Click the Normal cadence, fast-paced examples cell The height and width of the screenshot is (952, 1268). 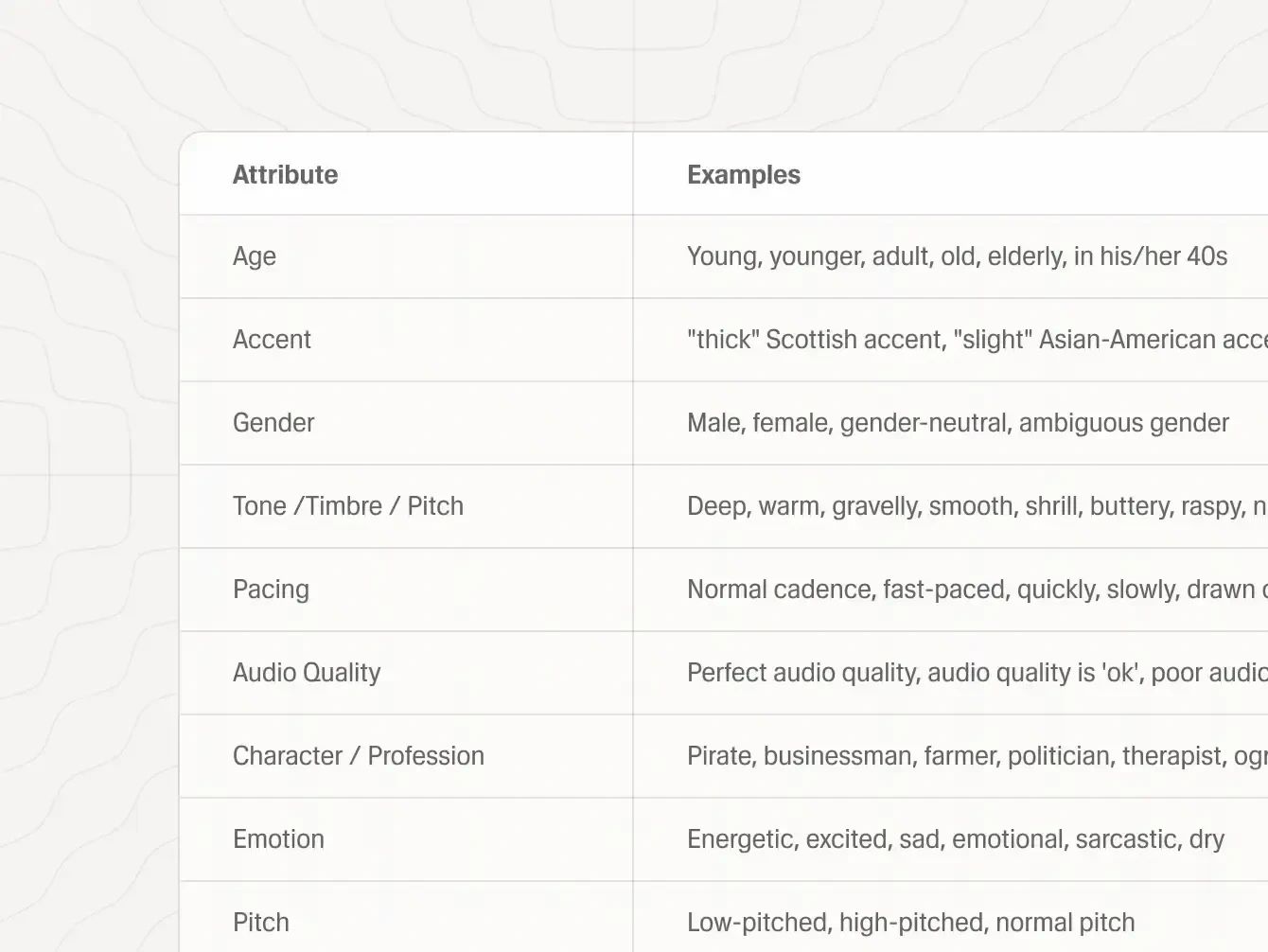[x=975, y=590]
